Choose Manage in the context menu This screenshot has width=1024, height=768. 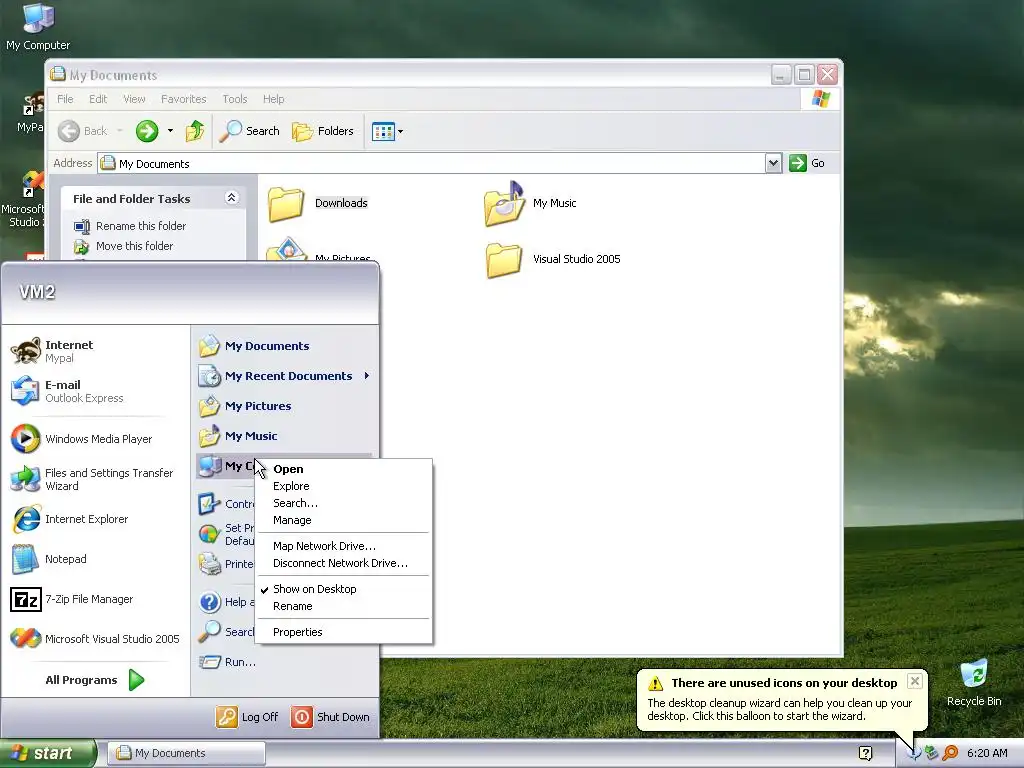coord(344,520)
